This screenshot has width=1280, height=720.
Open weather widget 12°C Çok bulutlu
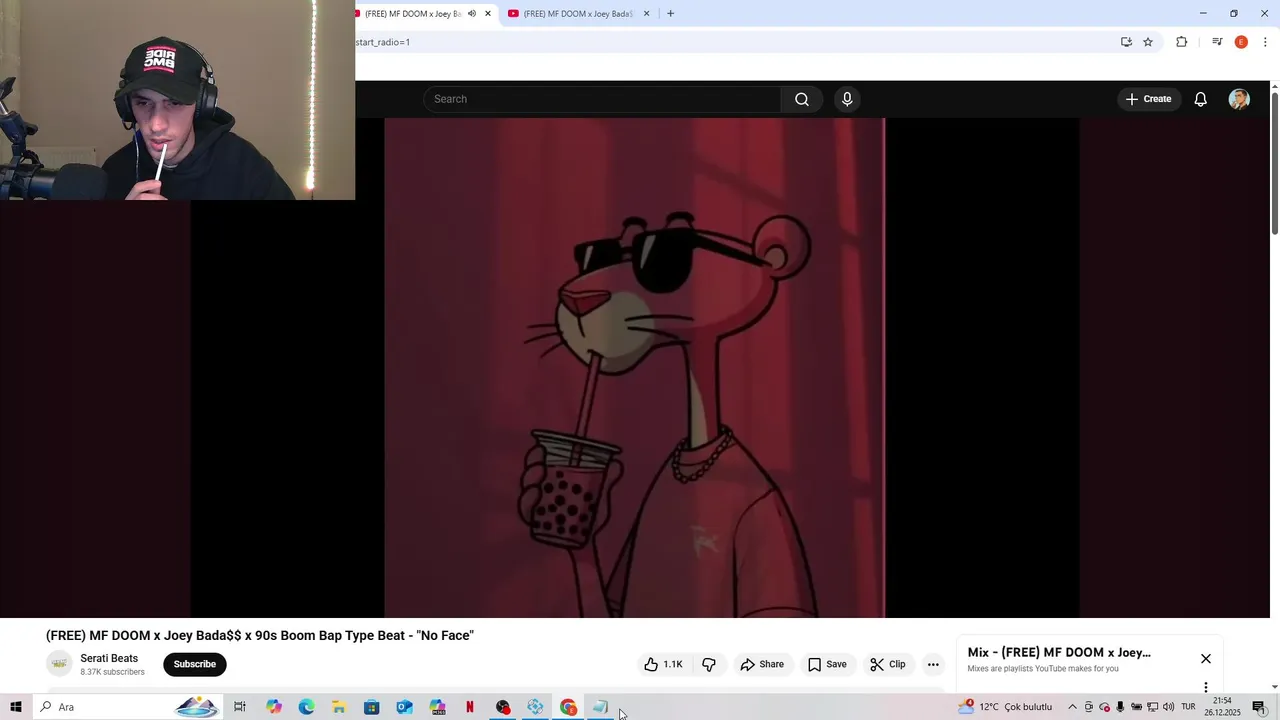coord(1006,707)
